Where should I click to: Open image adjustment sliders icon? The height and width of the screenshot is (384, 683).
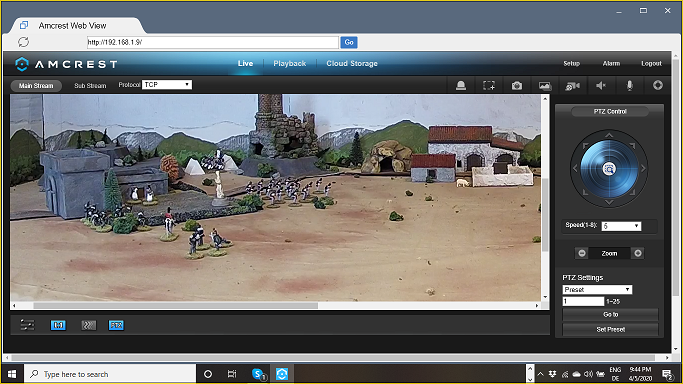pyautogui.click(x=27, y=325)
